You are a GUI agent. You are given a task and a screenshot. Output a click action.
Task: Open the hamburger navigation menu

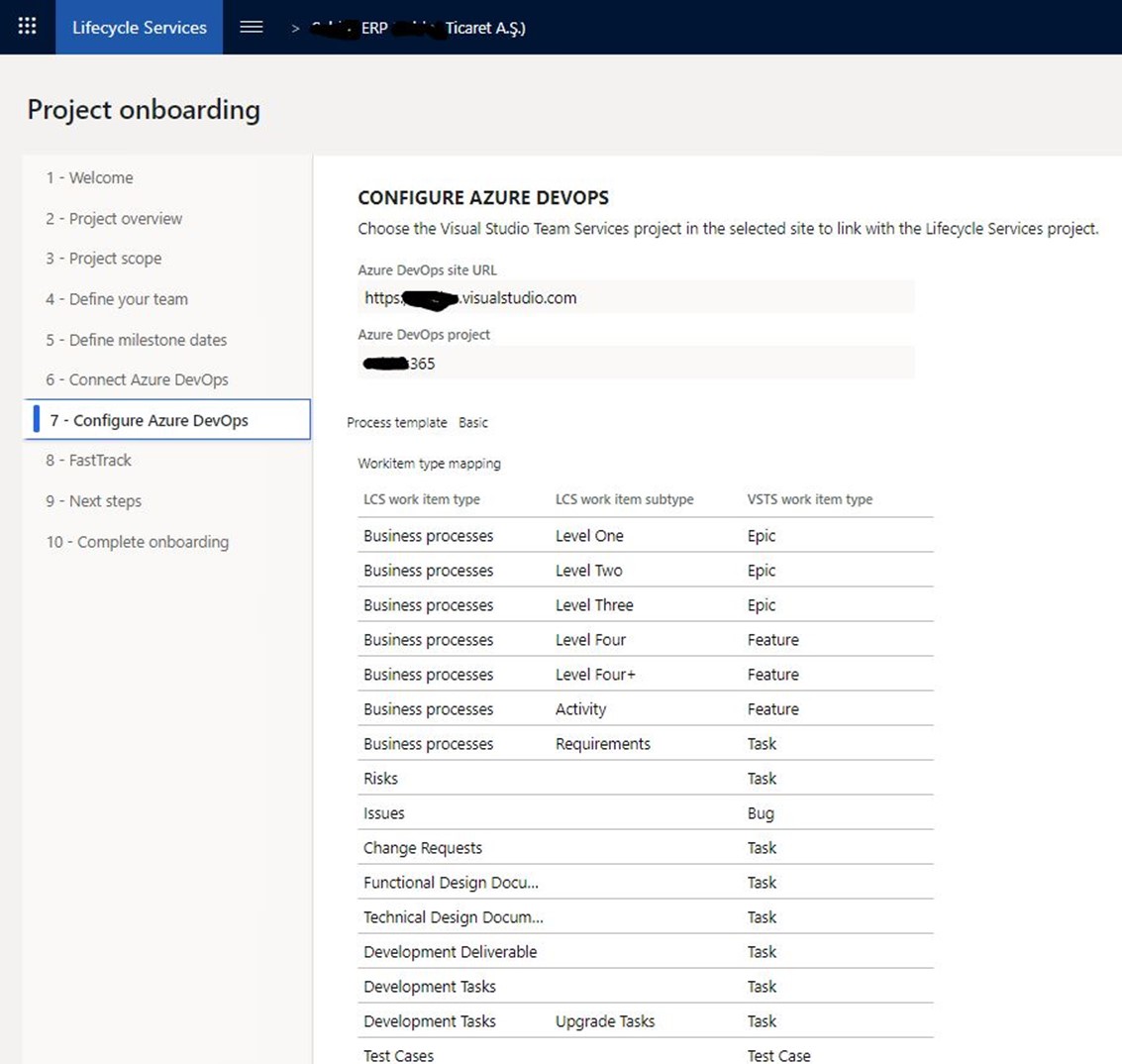[x=252, y=27]
